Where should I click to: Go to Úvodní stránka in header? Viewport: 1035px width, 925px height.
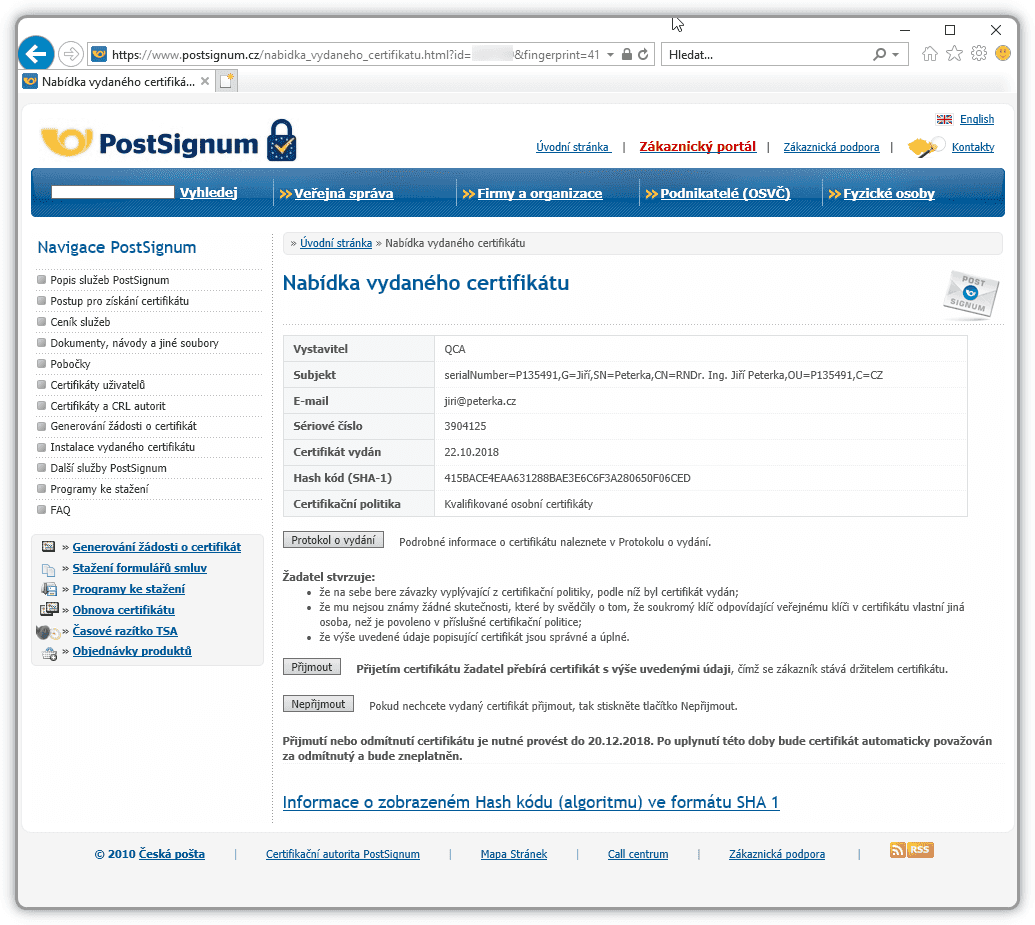click(x=572, y=147)
